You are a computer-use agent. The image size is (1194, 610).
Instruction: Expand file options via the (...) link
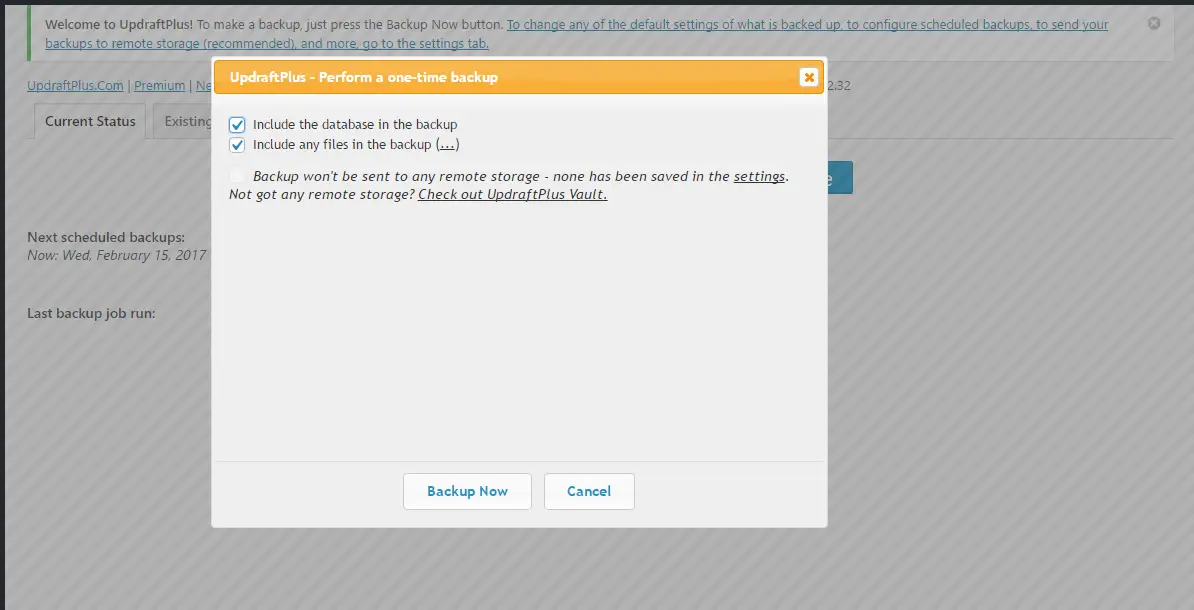[x=448, y=144]
